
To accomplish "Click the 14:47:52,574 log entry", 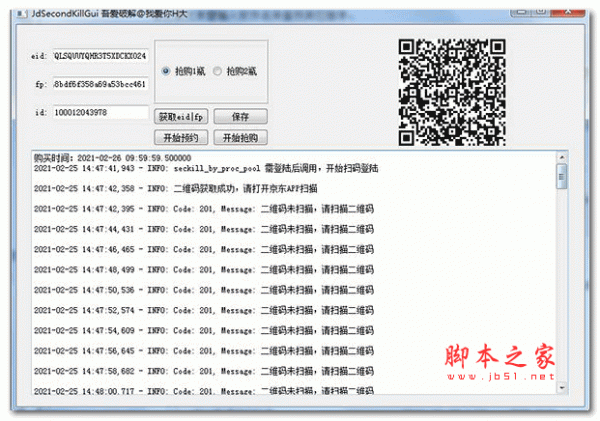I will coord(204,310).
